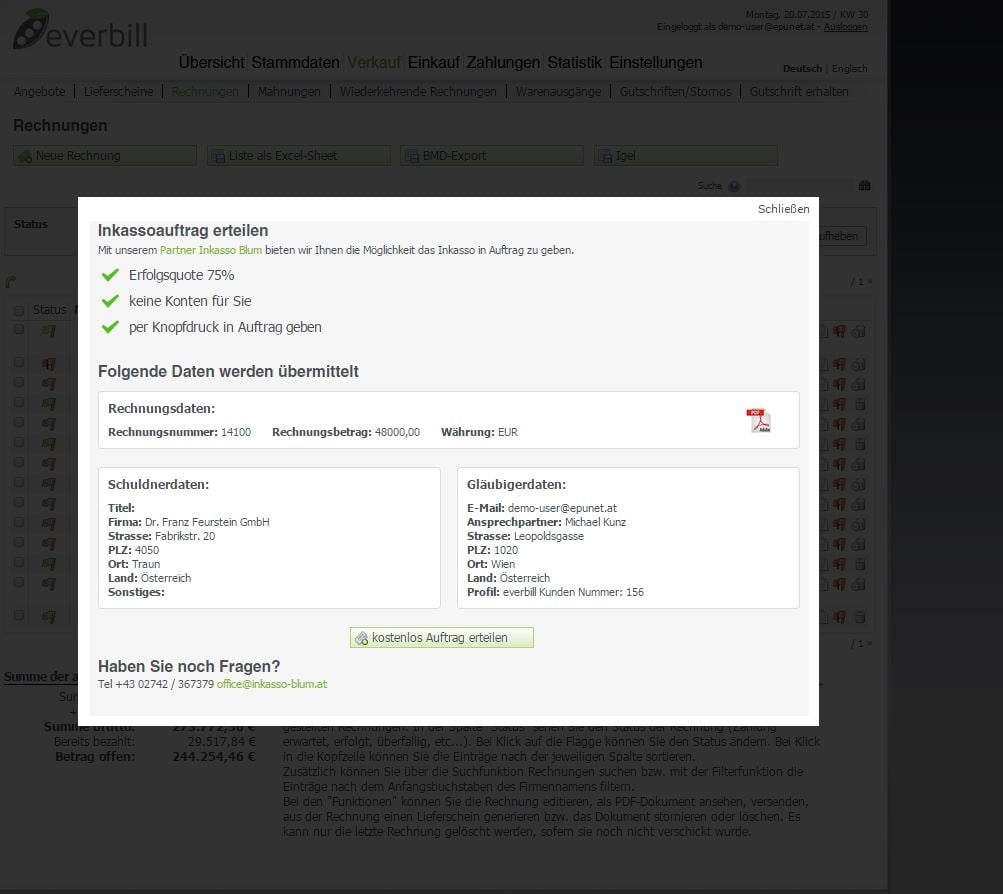
Task: Open the Einkauf main menu
Action: click(434, 62)
